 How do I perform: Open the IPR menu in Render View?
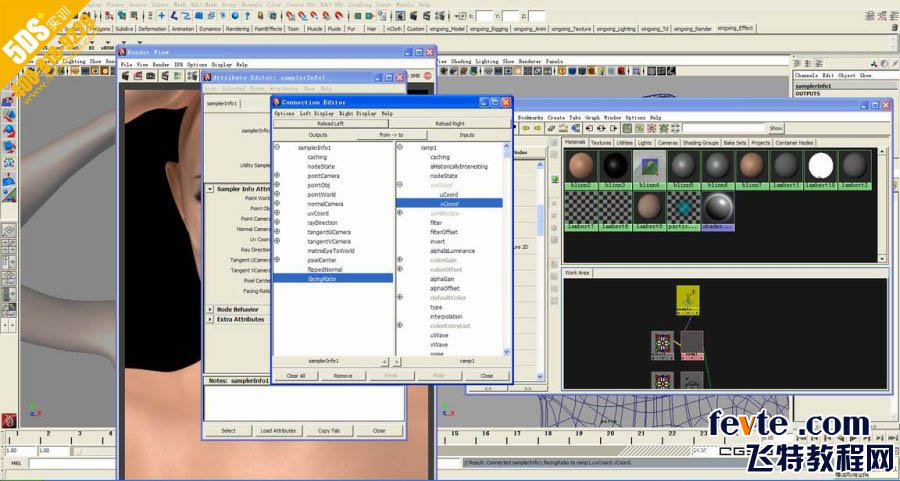click(179, 65)
